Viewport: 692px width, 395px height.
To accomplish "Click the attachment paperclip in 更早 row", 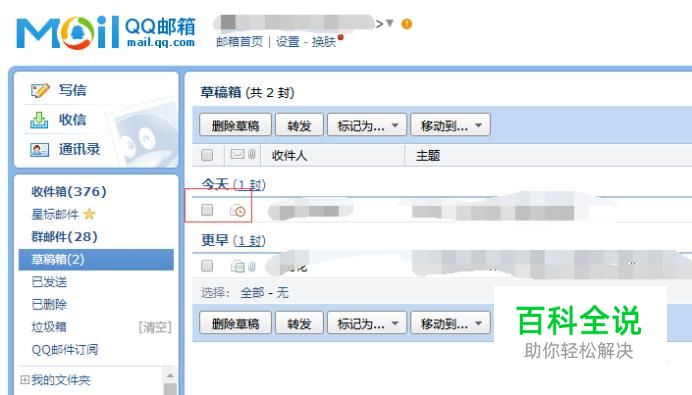I will click(x=251, y=266).
